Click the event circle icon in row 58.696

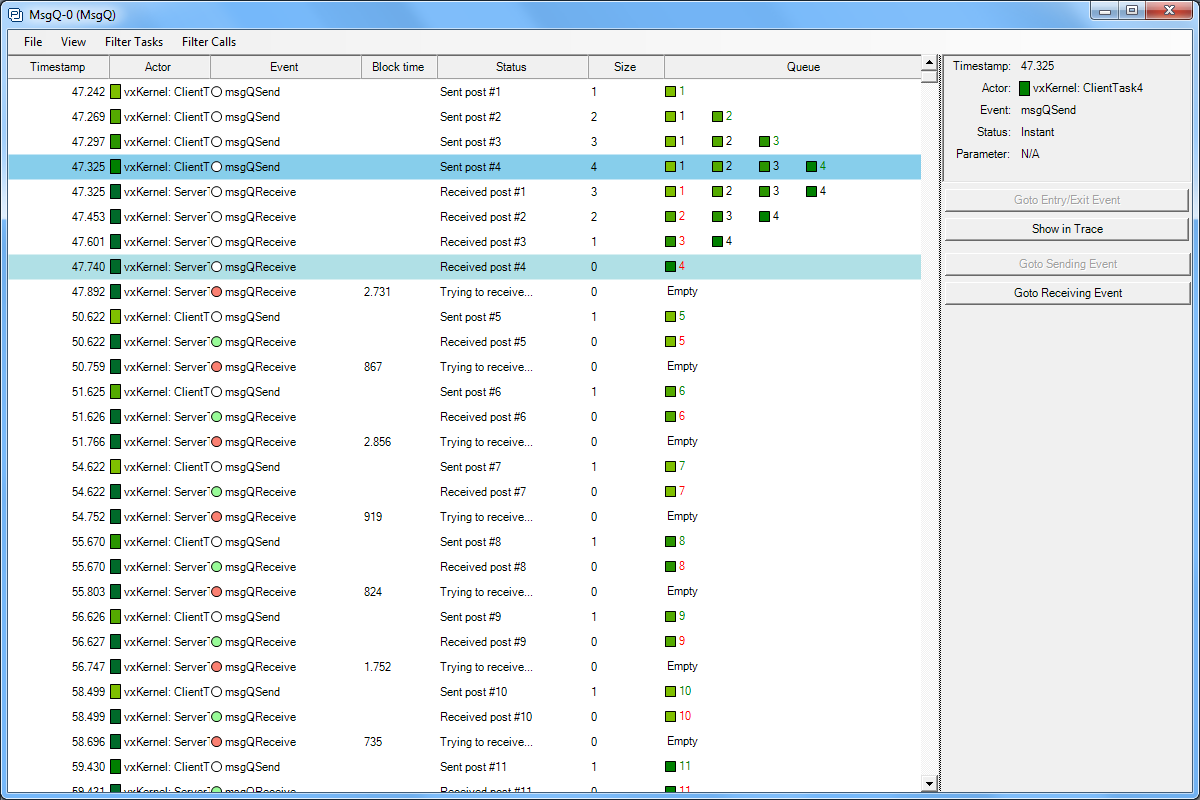pos(217,742)
